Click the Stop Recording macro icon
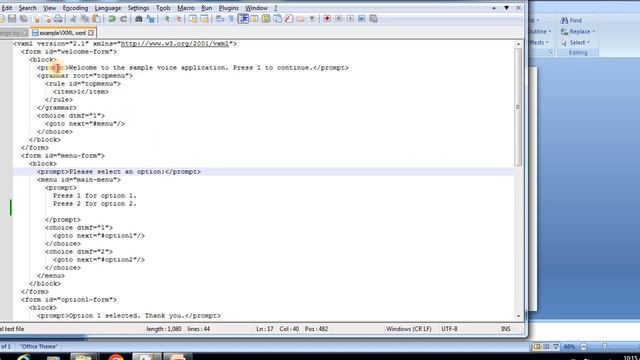Image resolution: width=640 pixels, height=360 pixels. click(x=338, y=19)
